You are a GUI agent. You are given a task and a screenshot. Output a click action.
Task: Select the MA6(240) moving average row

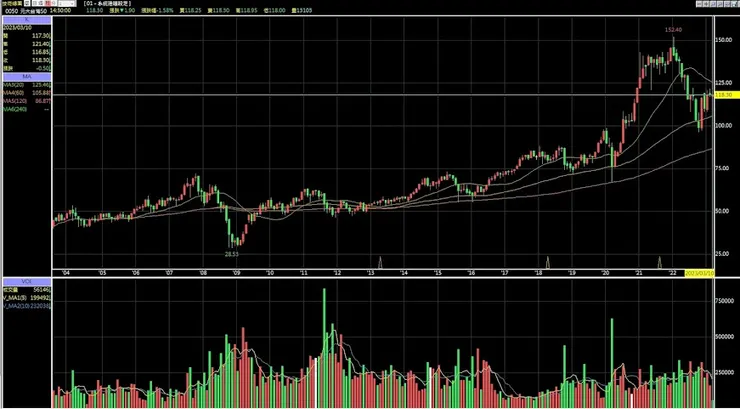(x=27, y=109)
